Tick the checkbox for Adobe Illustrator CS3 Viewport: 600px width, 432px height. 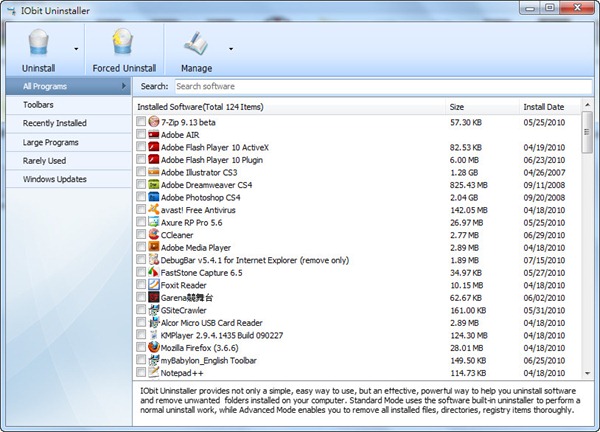point(141,172)
